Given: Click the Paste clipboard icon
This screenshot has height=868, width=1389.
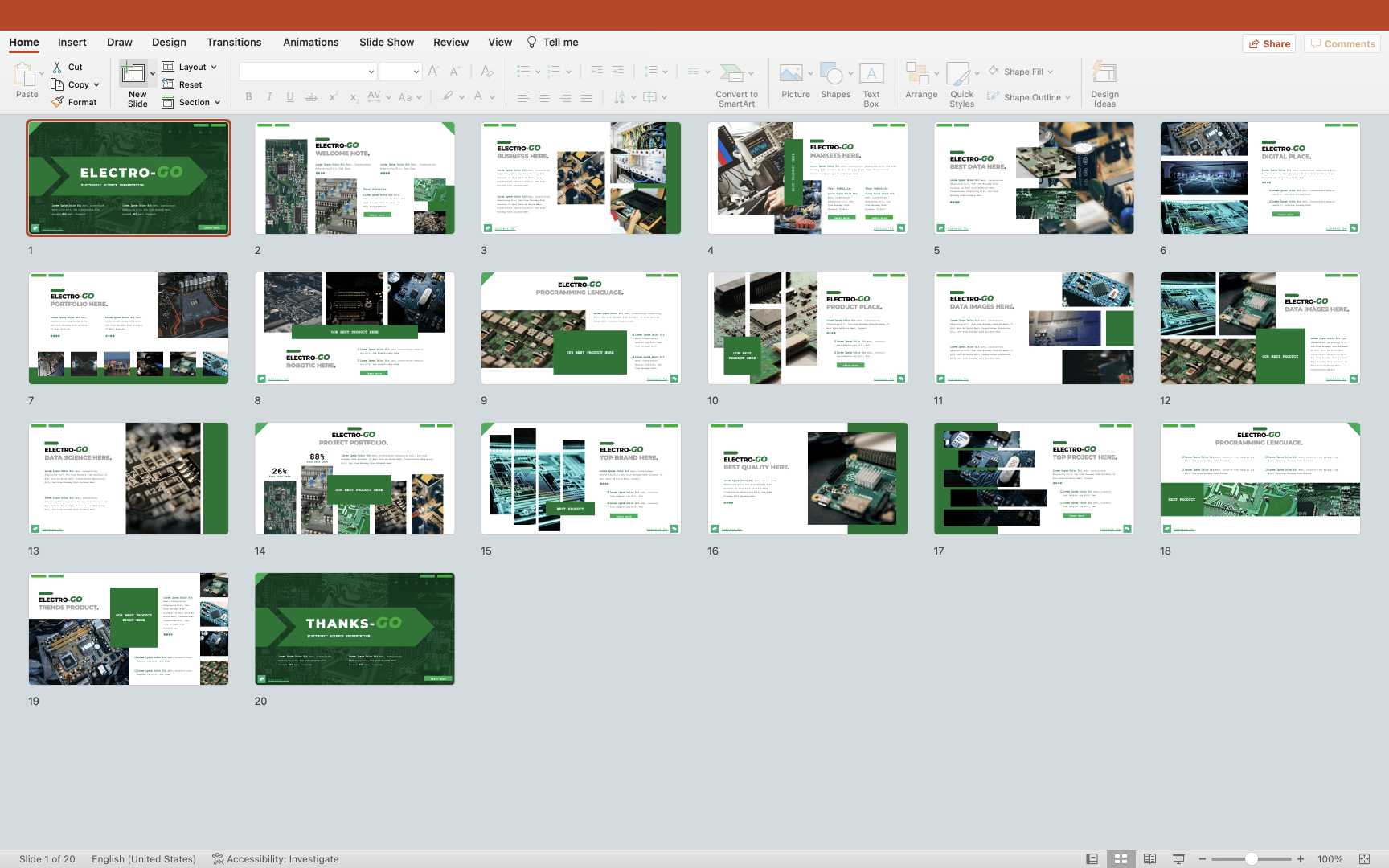Looking at the screenshot, I should pyautogui.click(x=24, y=75).
